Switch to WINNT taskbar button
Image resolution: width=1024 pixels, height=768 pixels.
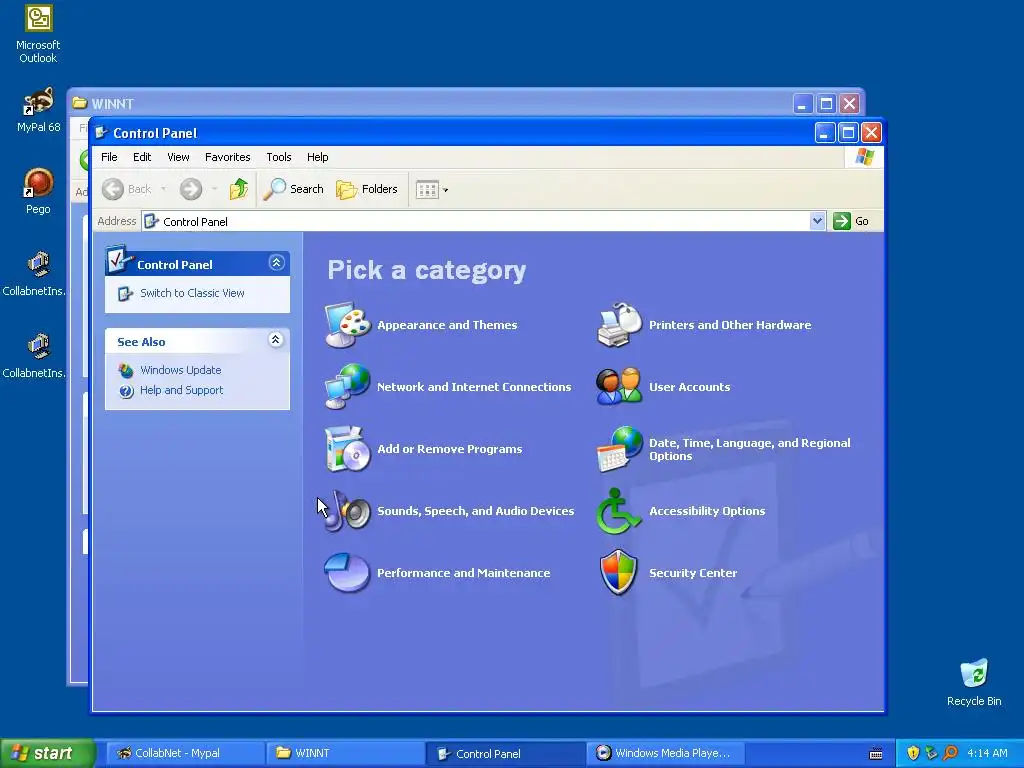[345, 754]
